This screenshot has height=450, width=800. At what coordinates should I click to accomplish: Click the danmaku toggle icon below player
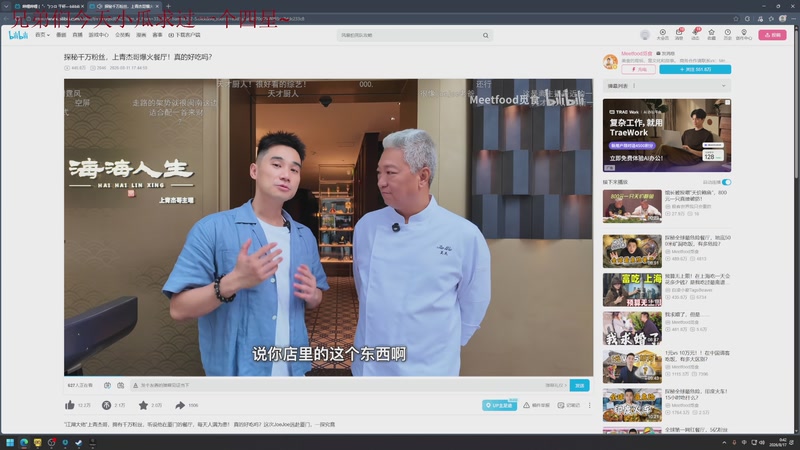[x=107, y=385]
